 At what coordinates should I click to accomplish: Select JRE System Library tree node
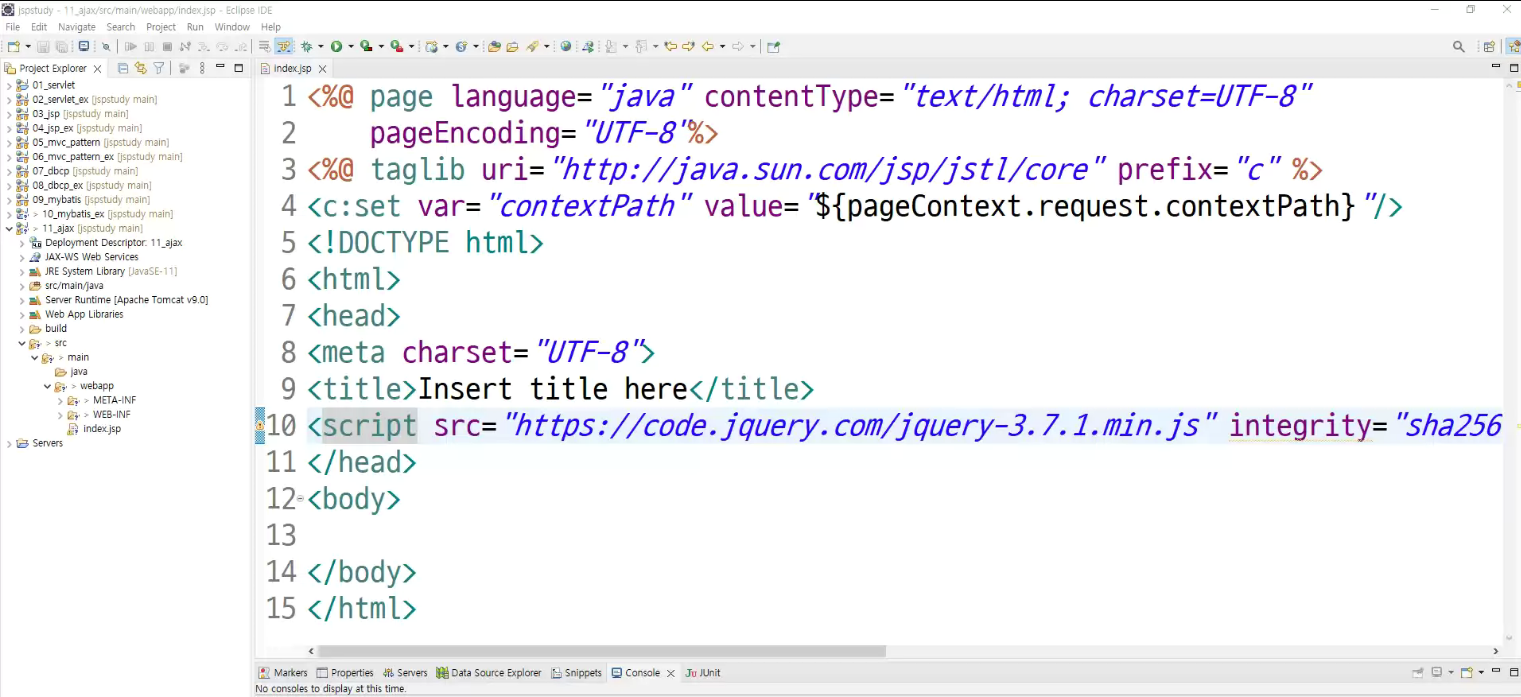point(110,271)
